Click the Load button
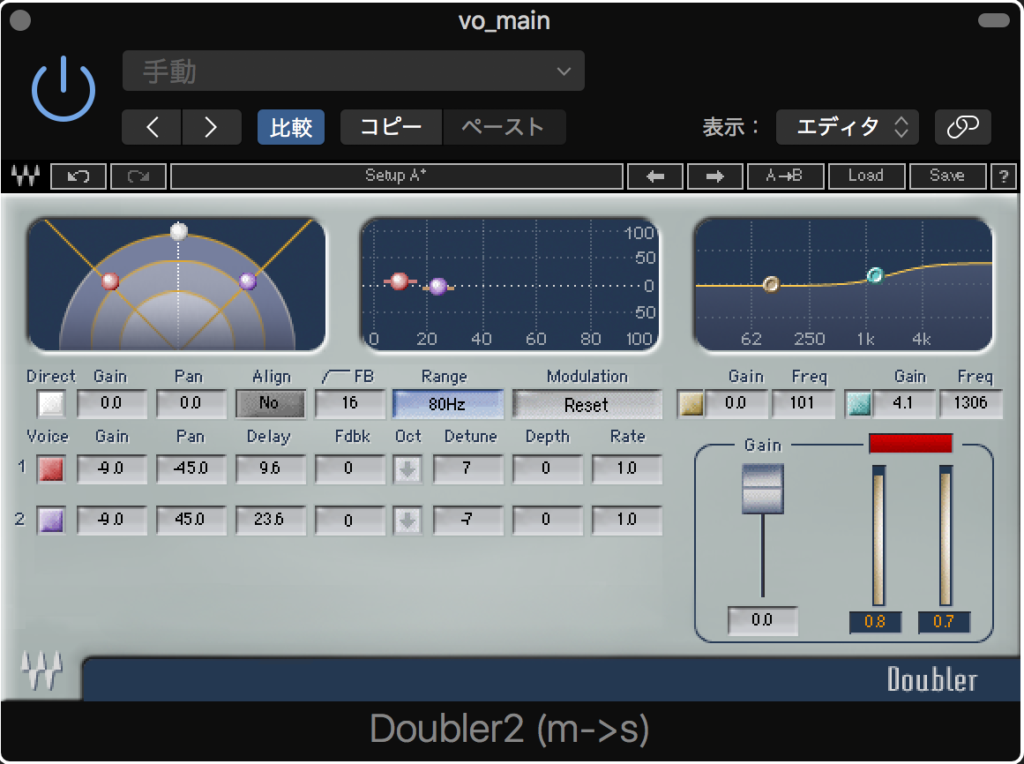Viewport: 1024px width, 764px height. point(866,176)
